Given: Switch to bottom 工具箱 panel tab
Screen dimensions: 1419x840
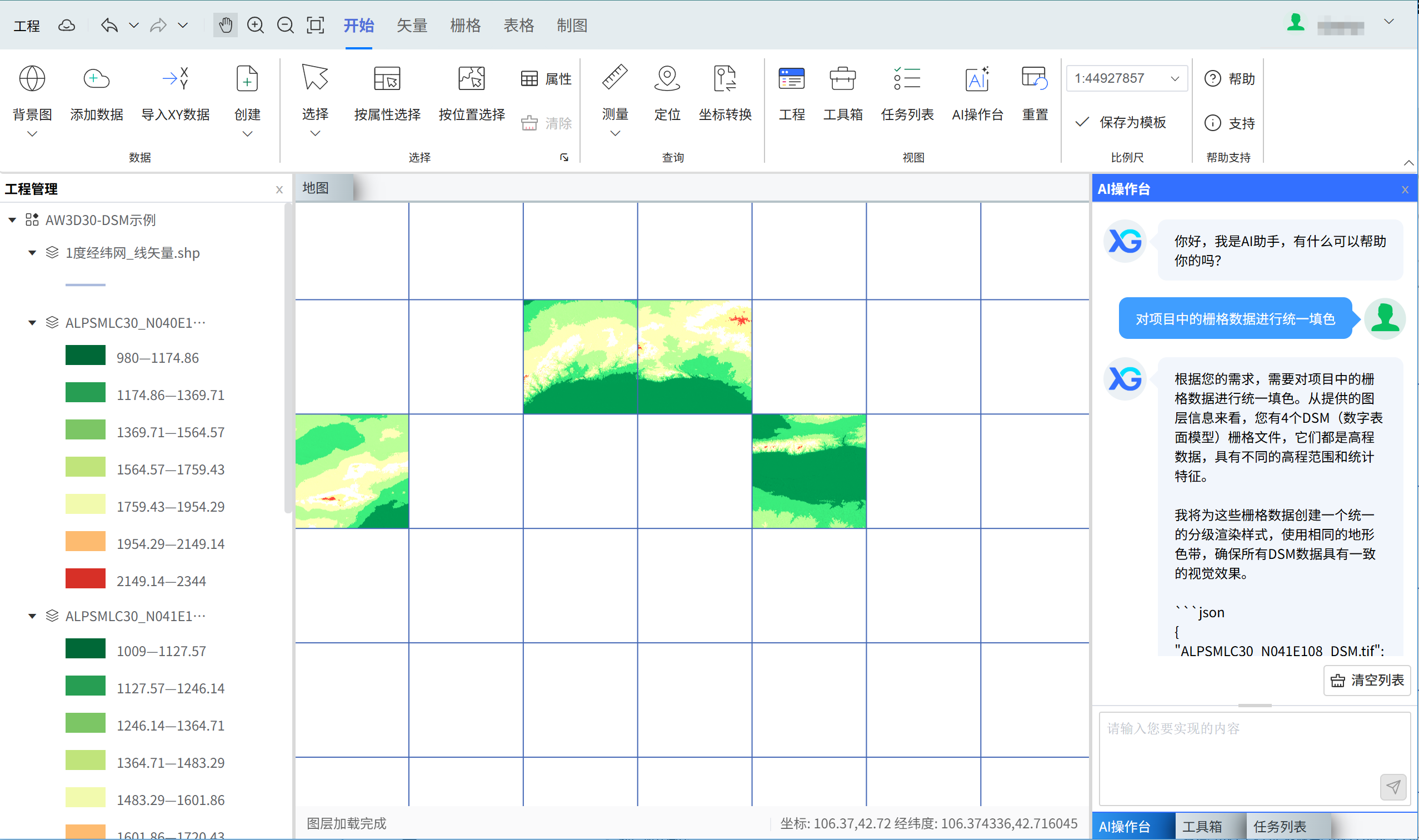Looking at the screenshot, I should pos(1202,826).
